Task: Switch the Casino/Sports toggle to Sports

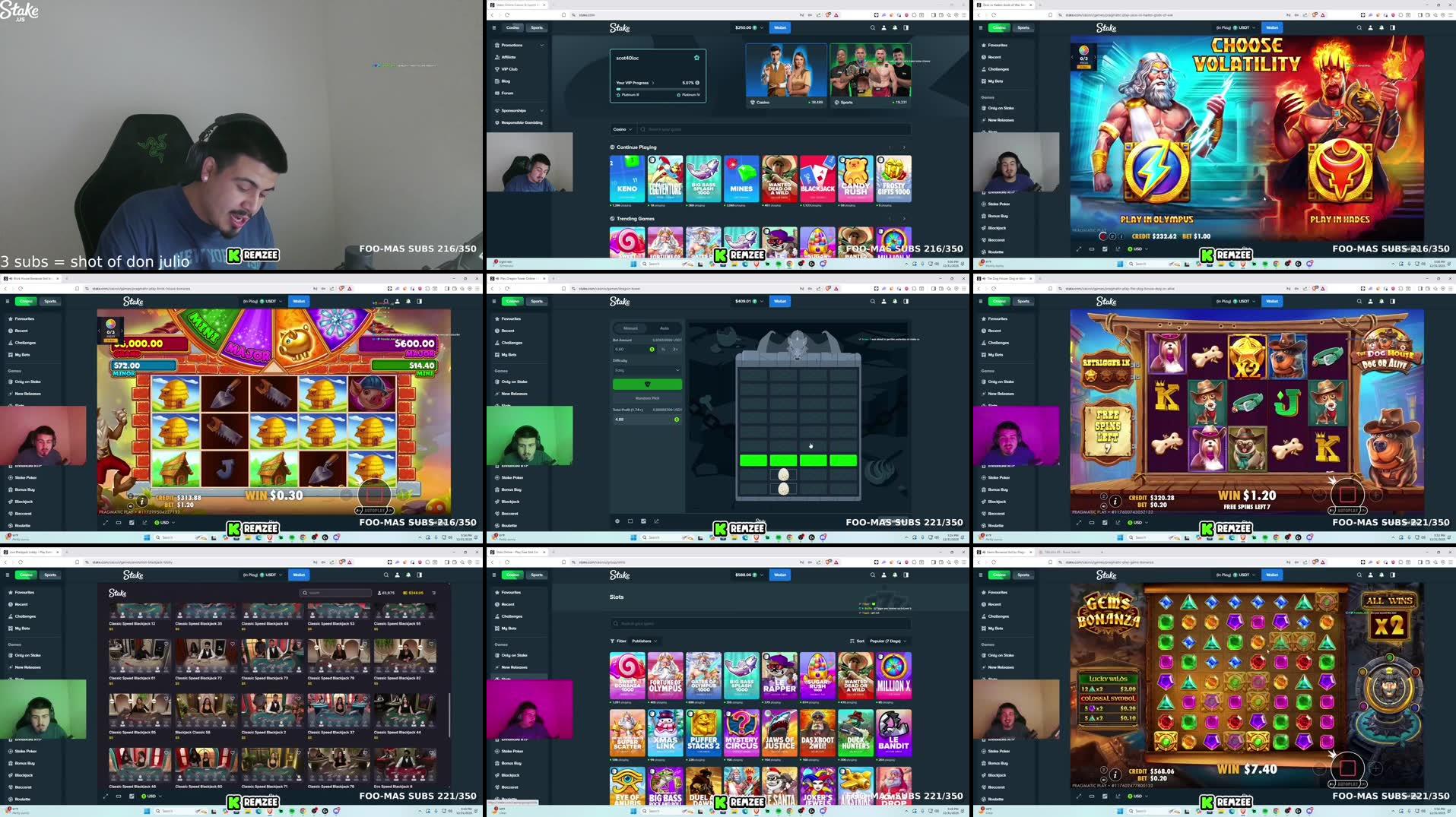Action: point(538,27)
